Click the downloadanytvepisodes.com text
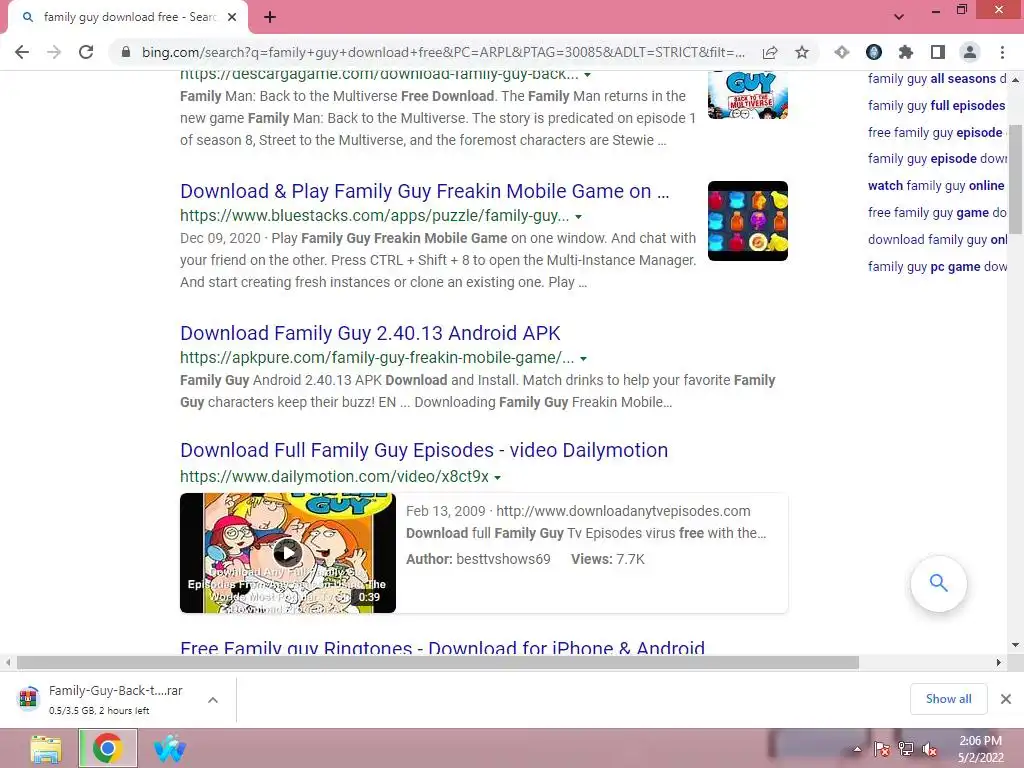 (623, 511)
